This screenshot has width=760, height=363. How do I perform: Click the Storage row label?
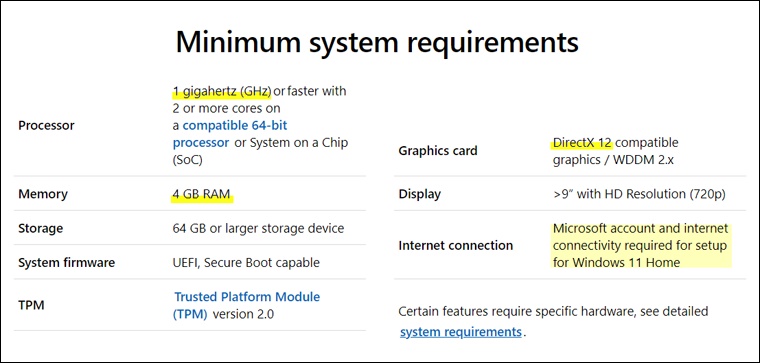click(x=41, y=228)
